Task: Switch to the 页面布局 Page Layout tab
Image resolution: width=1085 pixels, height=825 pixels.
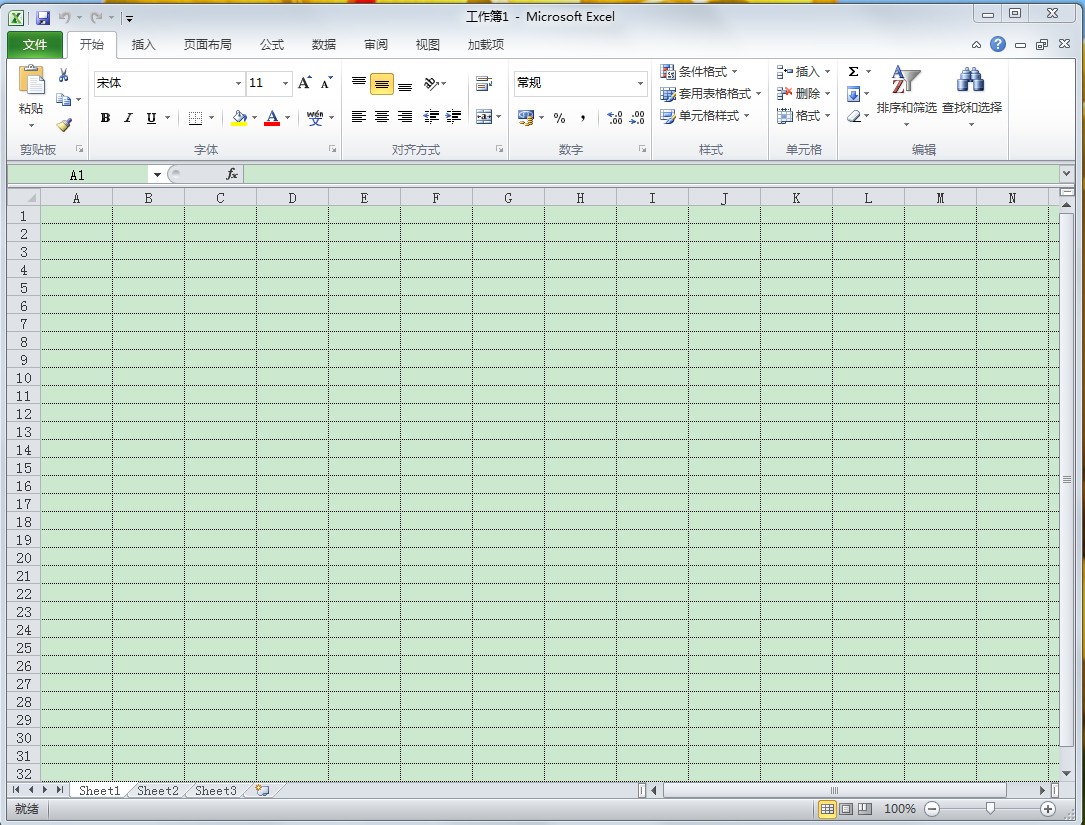Action: pos(208,45)
